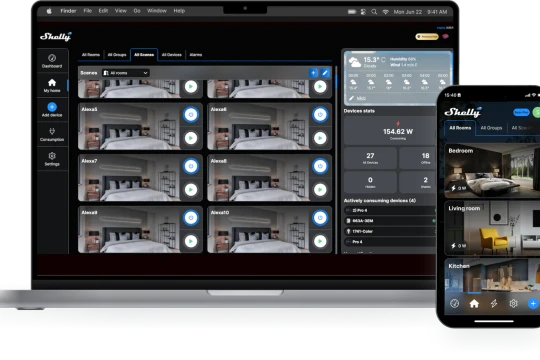Screen dimensions: 540x360
Task: Select My home in sidebar
Action: (x=52, y=85)
